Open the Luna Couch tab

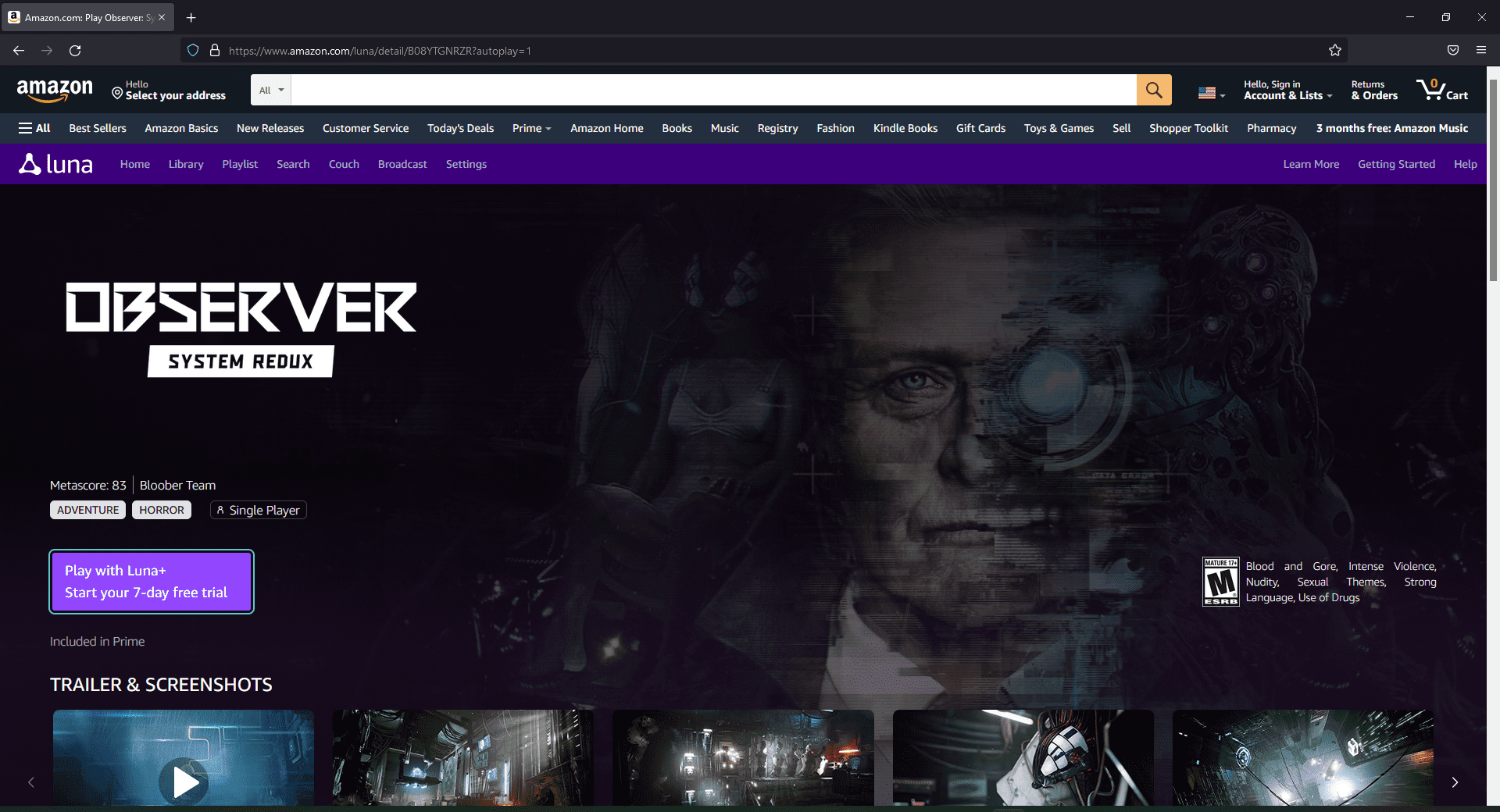click(x=344, y=164)
